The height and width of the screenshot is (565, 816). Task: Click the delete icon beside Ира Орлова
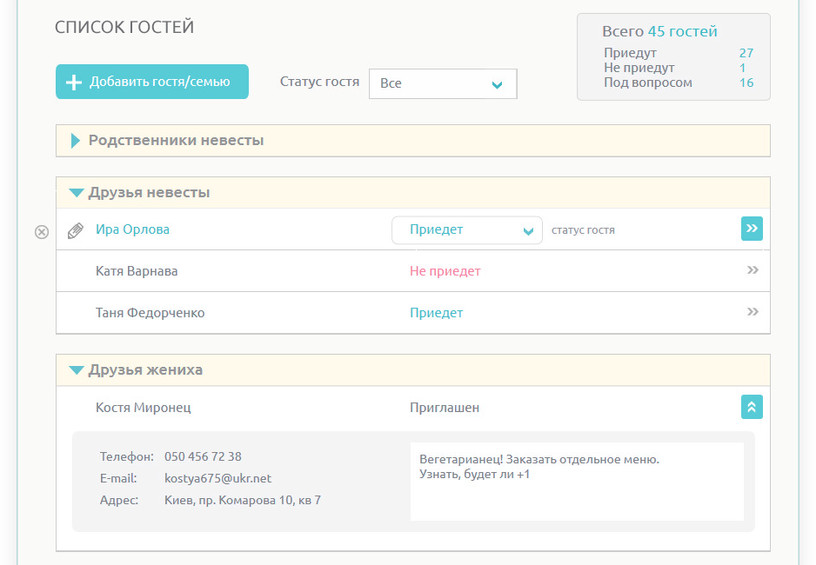pyautogui.click(x=41, y=232)
